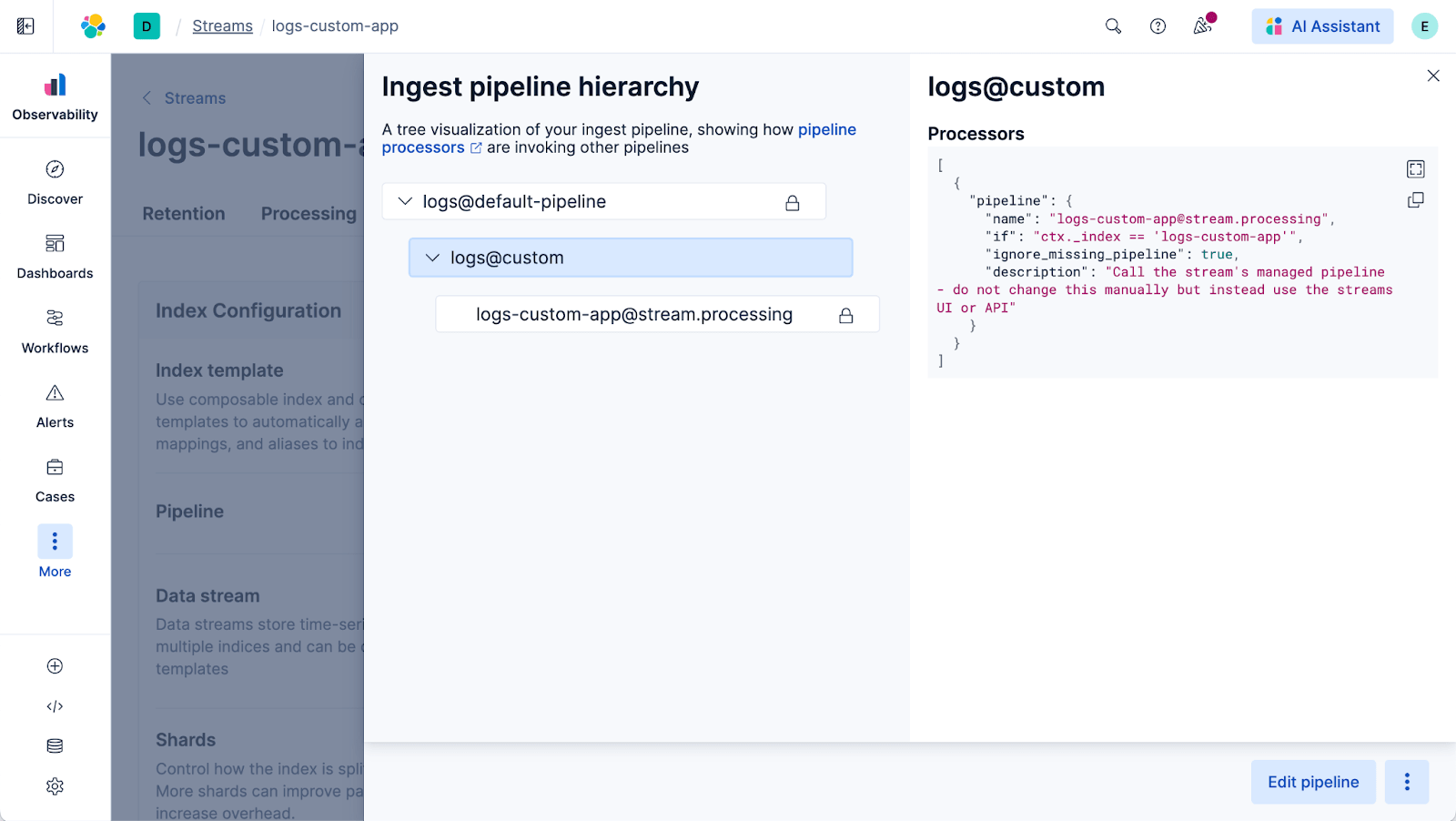Viewport: 1456px width, 821px height.
Task: Expand code block to fullscreen
Action: coord(1415,169)
